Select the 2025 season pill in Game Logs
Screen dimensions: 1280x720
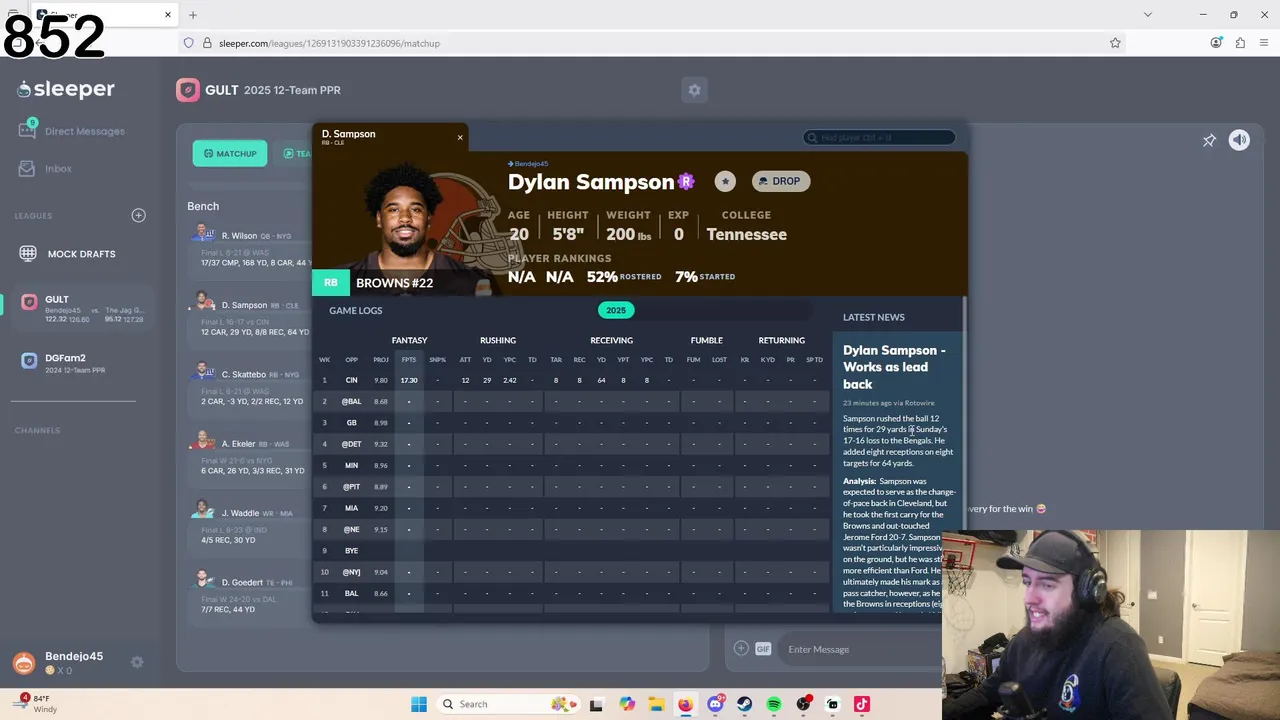pyautogui.click(x=616, y=310)
